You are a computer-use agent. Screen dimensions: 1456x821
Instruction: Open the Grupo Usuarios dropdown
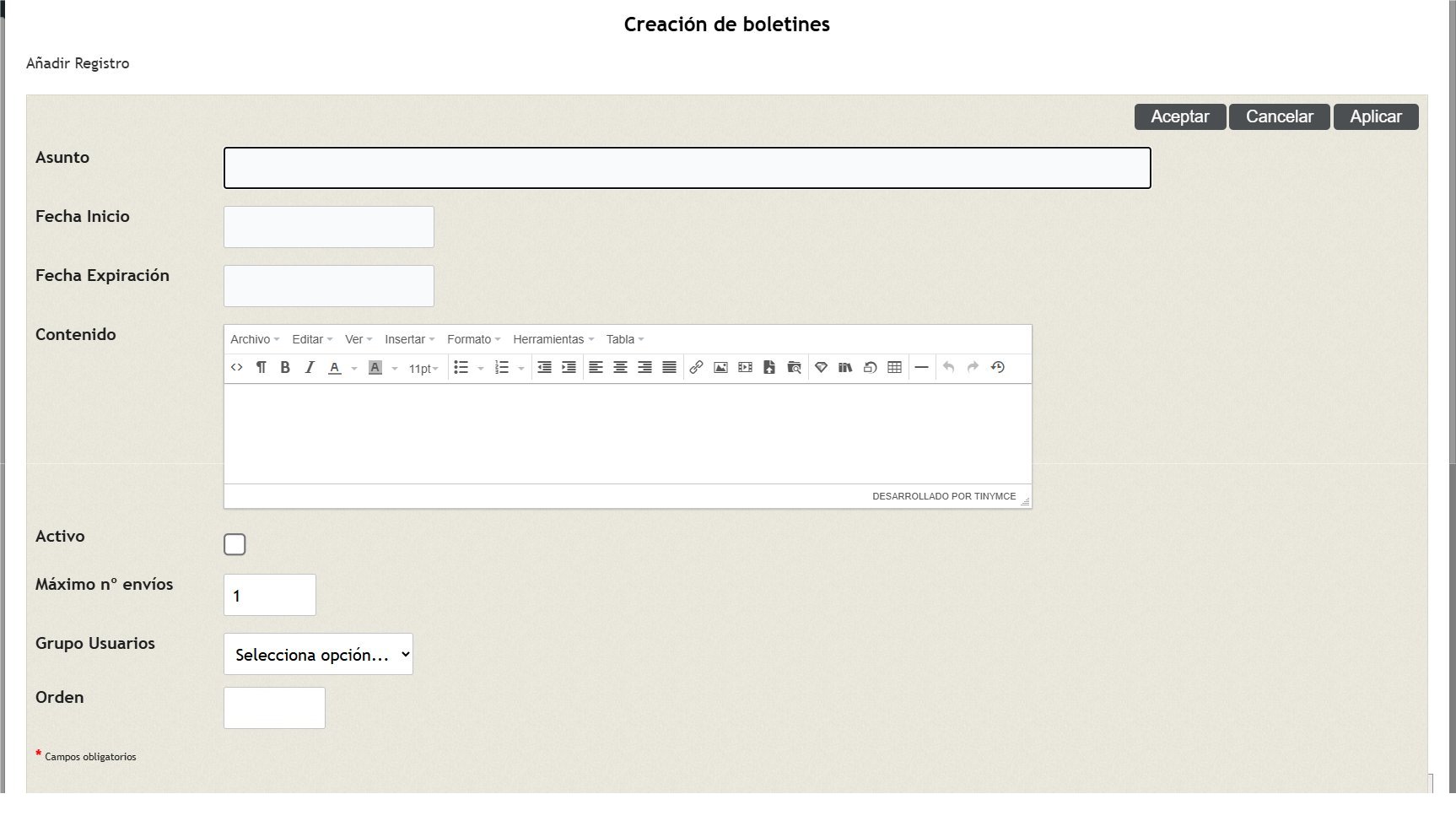tap(318, 654)
